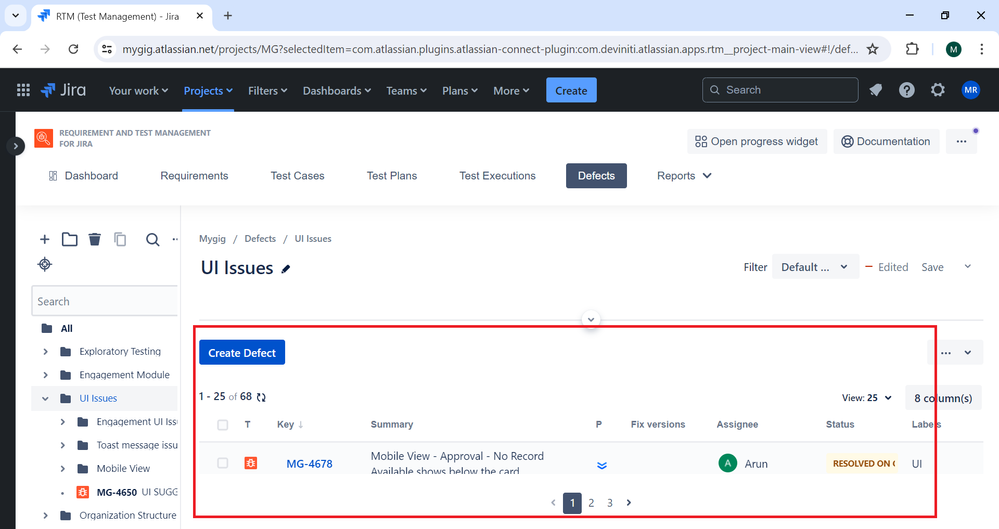The height and width of the screenshot is (529, 999).
Task: Clone selected item with copy icon
Action: [x=120, y=239]
